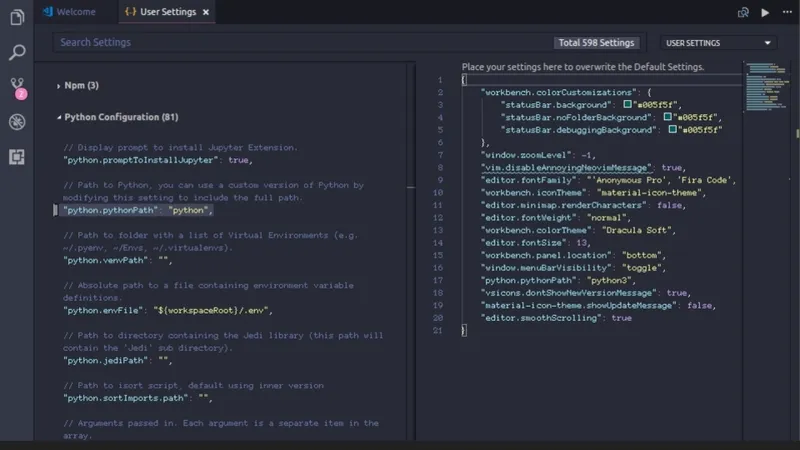Click the "editor.minimap.renderCharacters" line
Screen dimensions: 800x450
(583, 205)
